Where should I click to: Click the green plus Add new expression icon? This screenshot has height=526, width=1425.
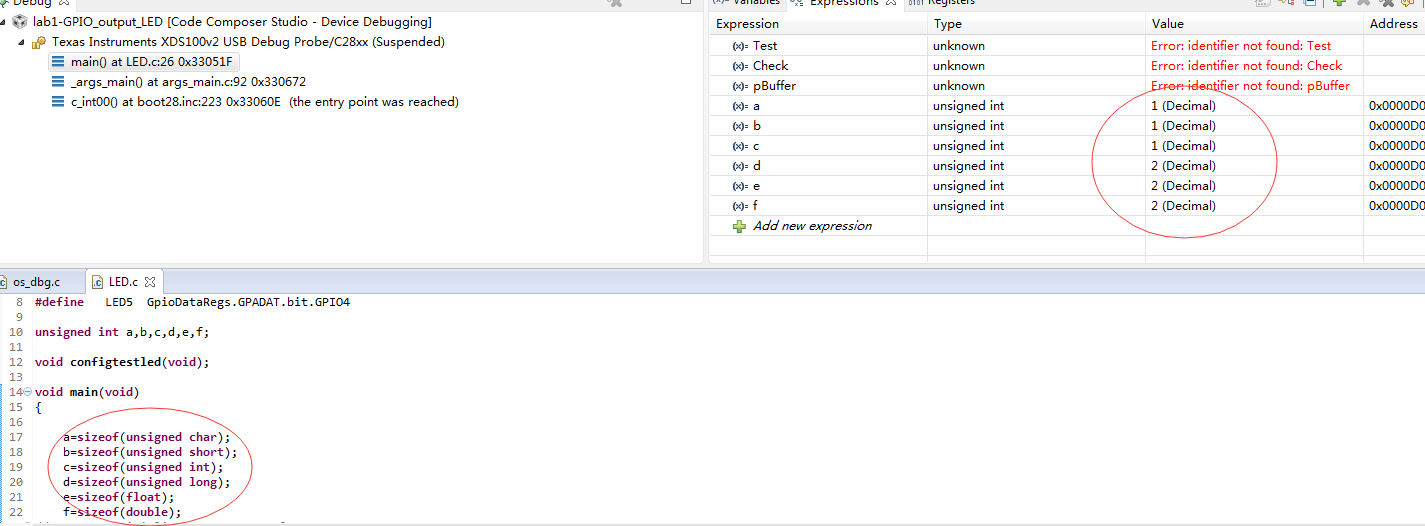[x=740, y=226]
